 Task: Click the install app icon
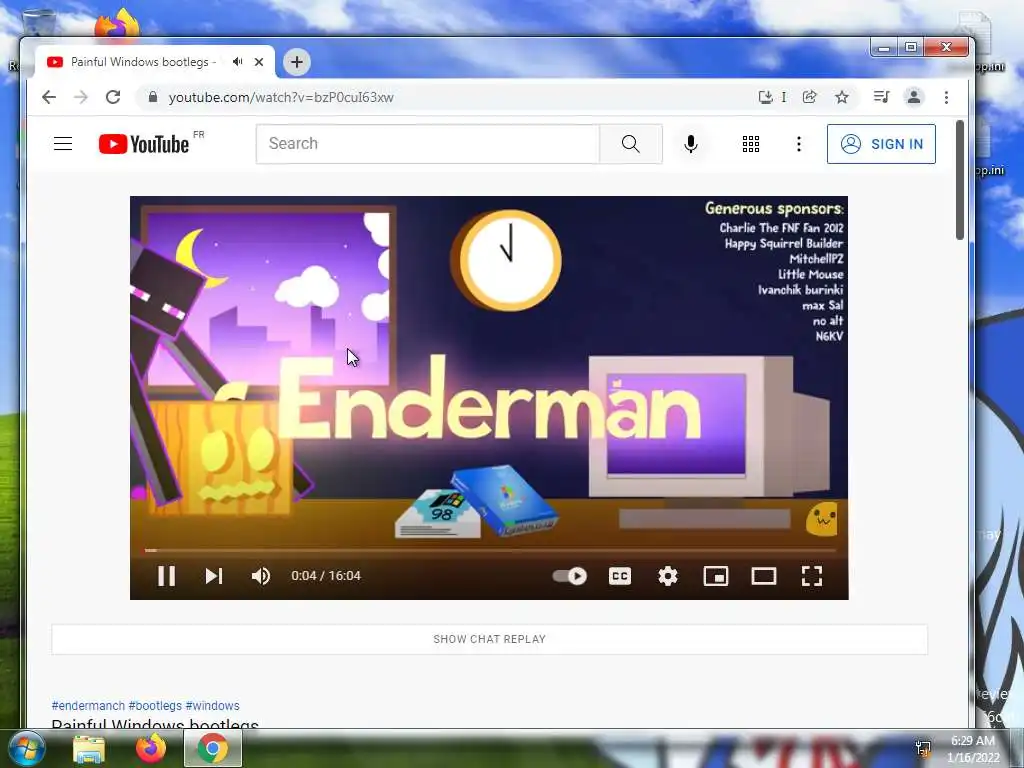click(x=765, y=97)
